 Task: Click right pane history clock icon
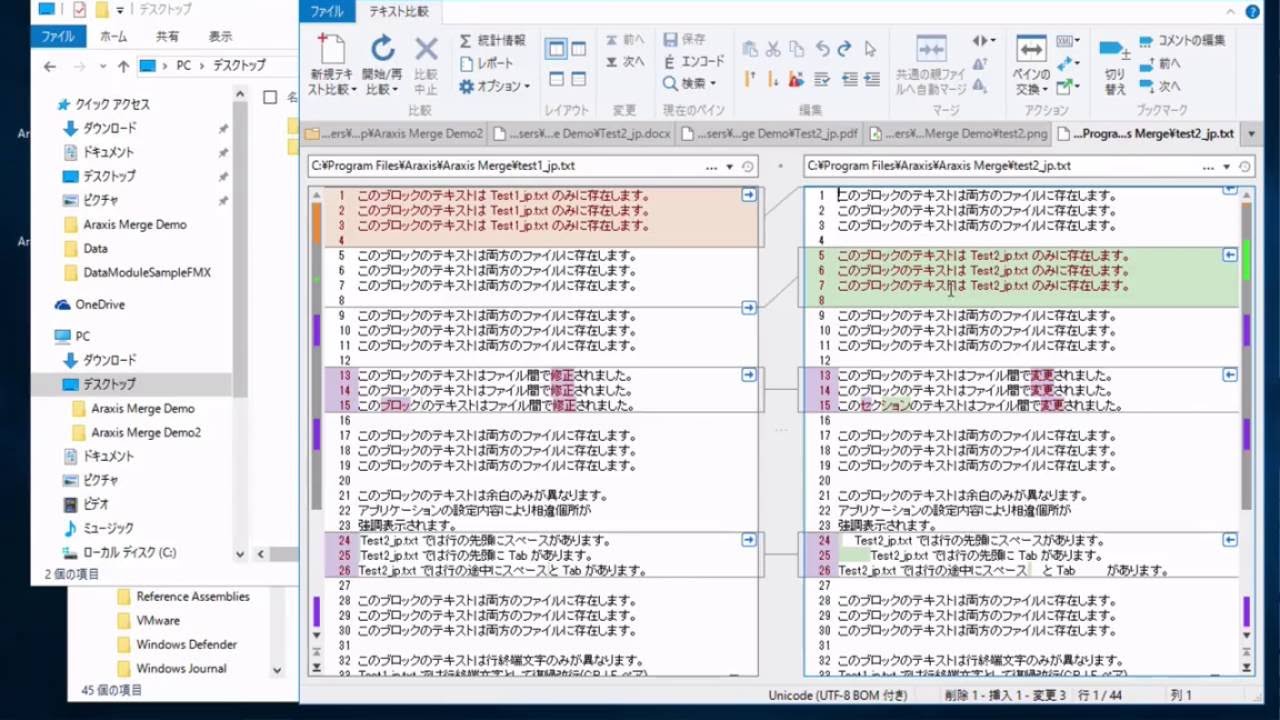1245,167
